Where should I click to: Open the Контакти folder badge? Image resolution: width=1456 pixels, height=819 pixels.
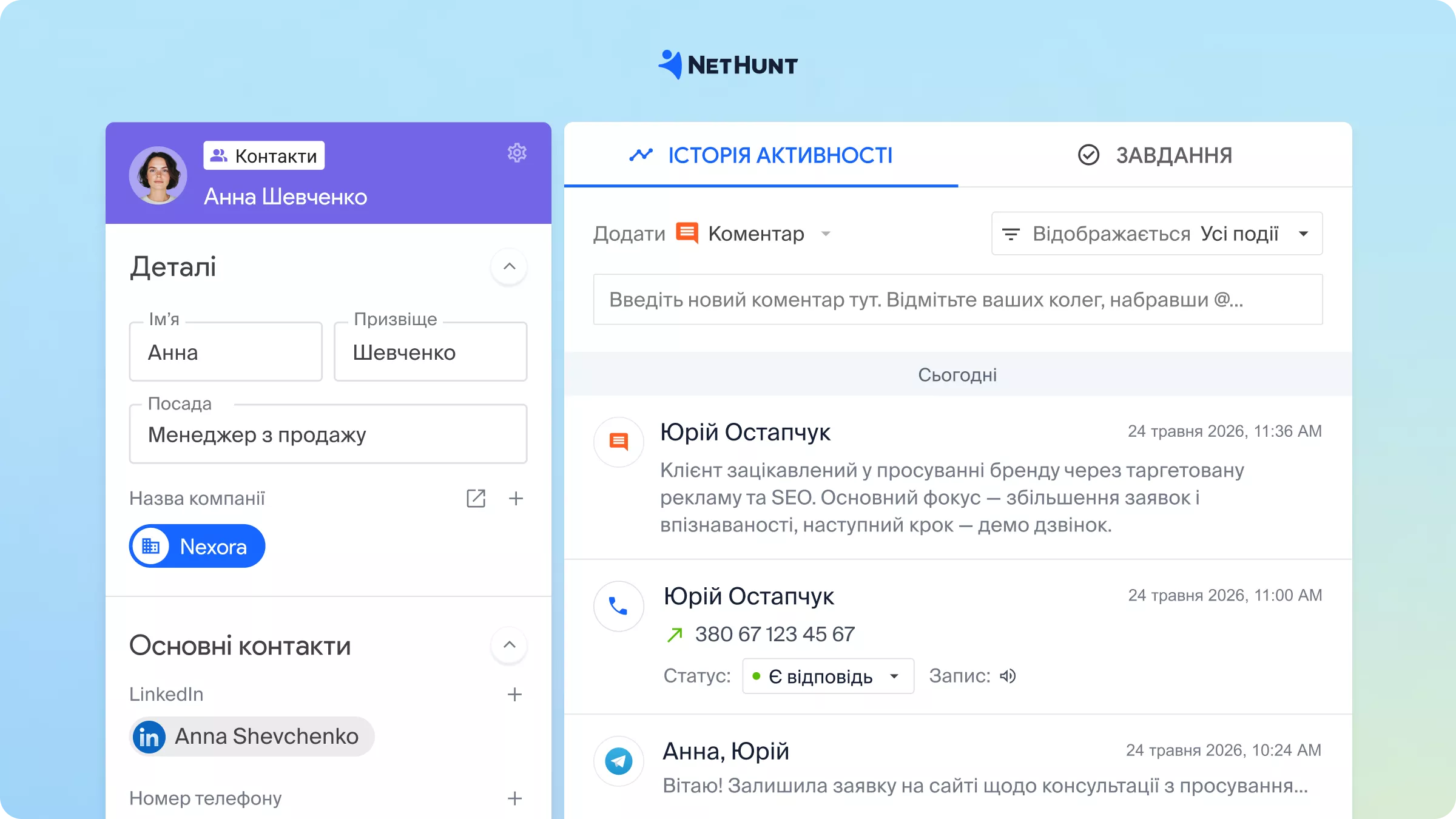pos(264,156)
